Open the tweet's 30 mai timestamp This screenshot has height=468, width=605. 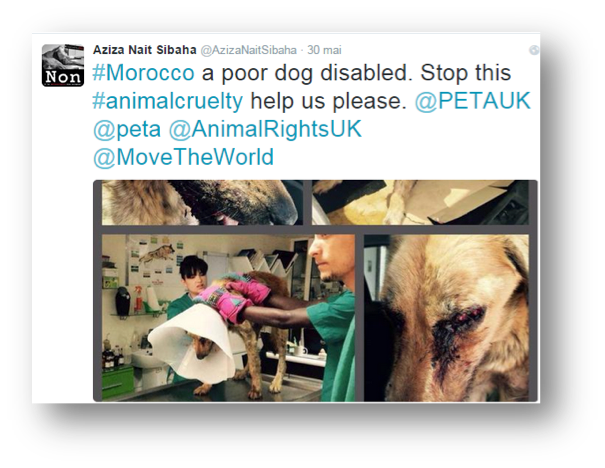tap(324, 50)
